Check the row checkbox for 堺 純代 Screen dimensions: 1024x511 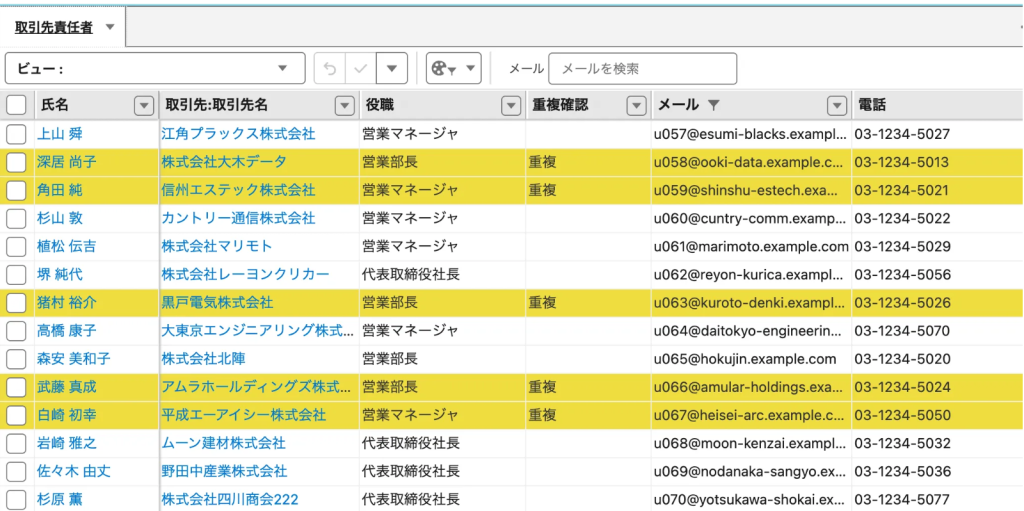click(16, 274)
